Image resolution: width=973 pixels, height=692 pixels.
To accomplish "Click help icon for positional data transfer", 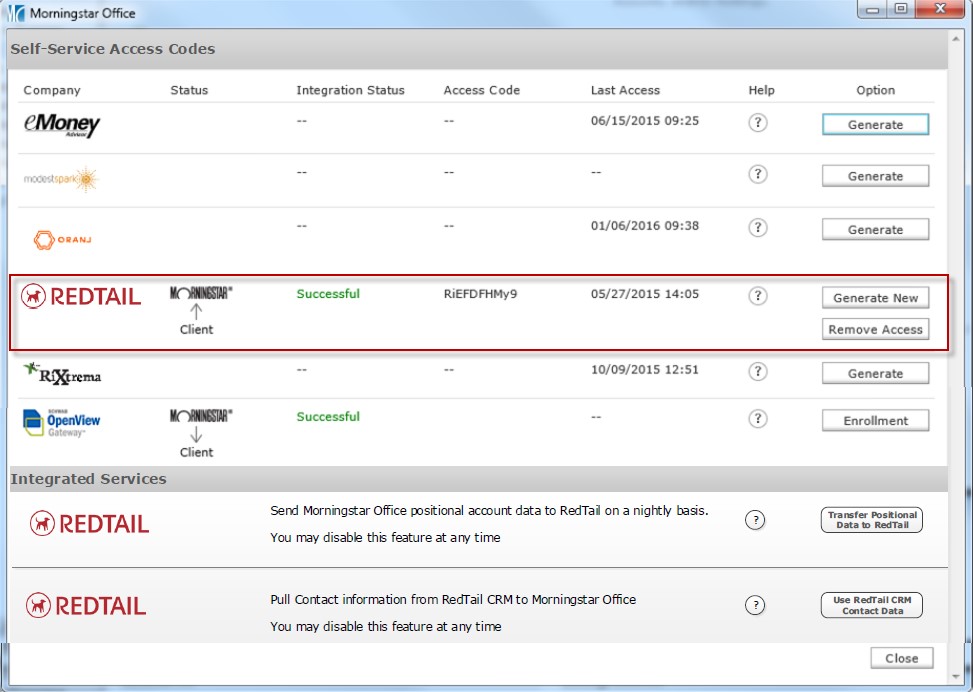I will tap(756, 519).
